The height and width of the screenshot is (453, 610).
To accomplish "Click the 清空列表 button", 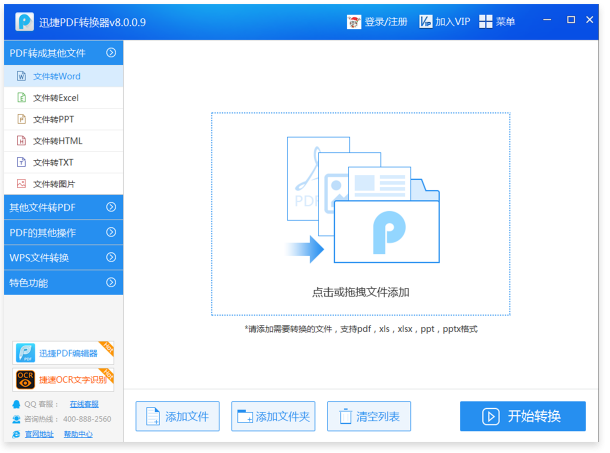I will 369,416.
